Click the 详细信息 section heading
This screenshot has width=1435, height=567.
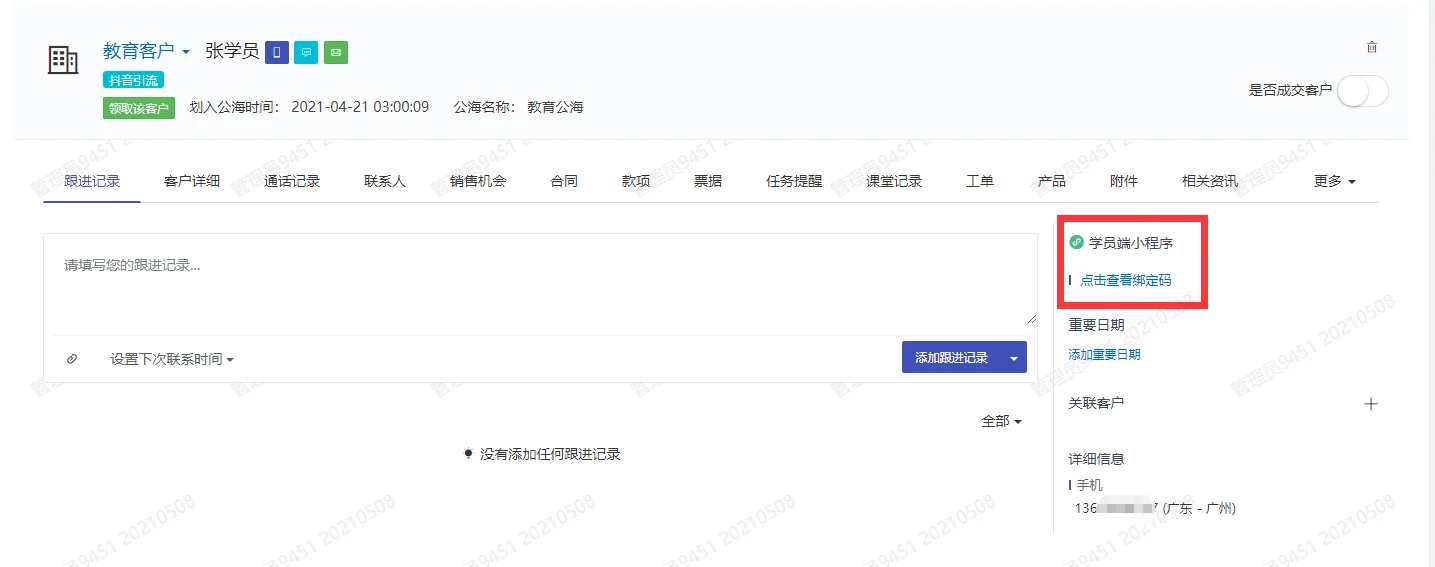click(1096, 459)
